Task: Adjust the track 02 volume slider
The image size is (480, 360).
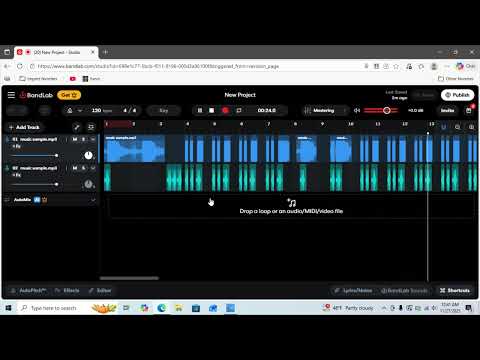Action: [35, 184]
